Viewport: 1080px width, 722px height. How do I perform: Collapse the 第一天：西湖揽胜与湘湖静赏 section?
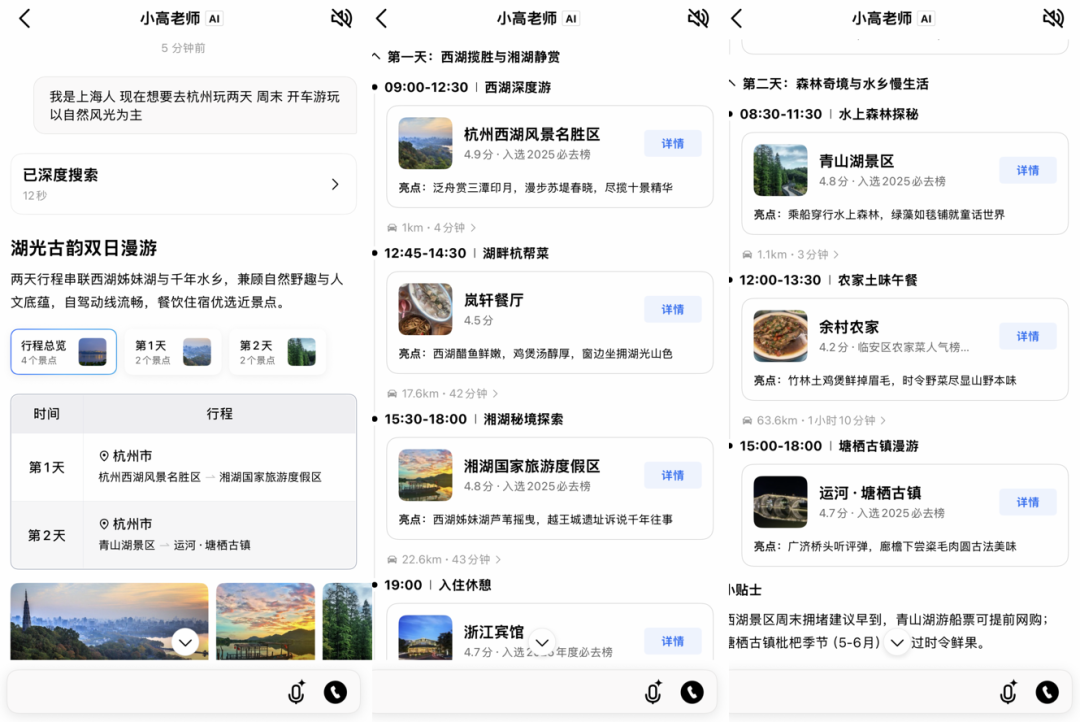376,56
